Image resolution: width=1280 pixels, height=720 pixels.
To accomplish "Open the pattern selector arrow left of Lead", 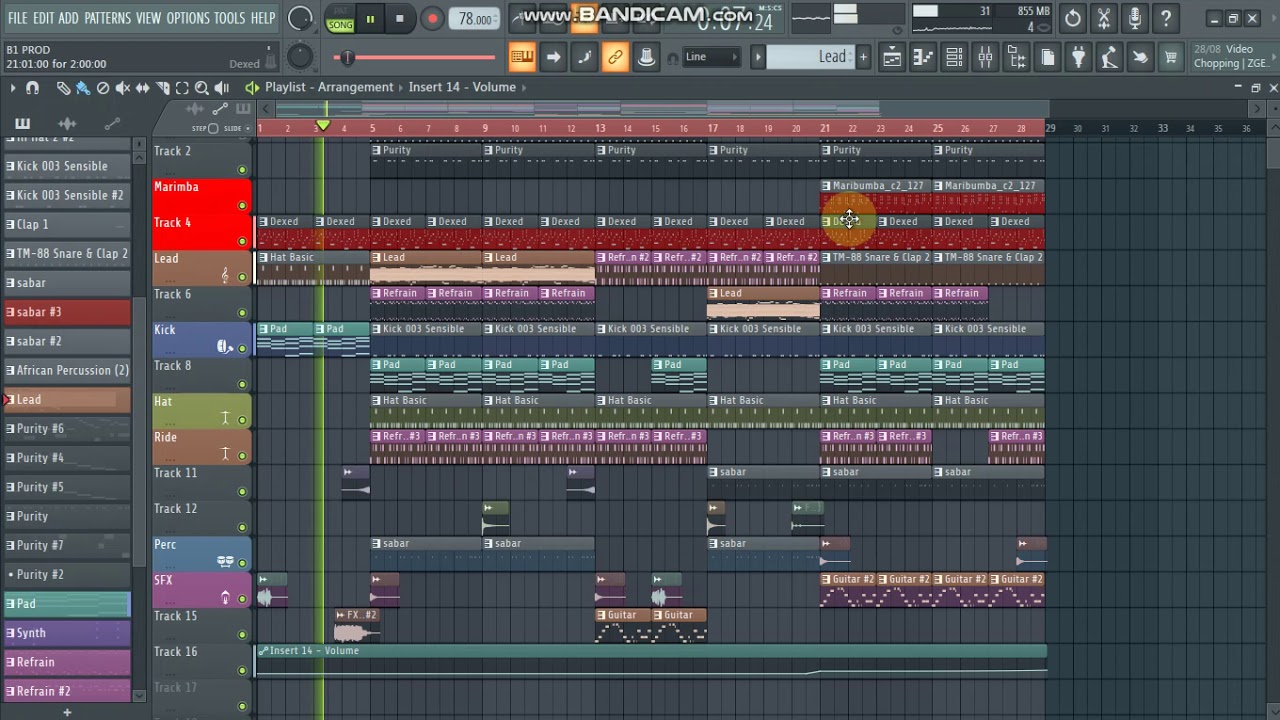I will click(758, 57).
